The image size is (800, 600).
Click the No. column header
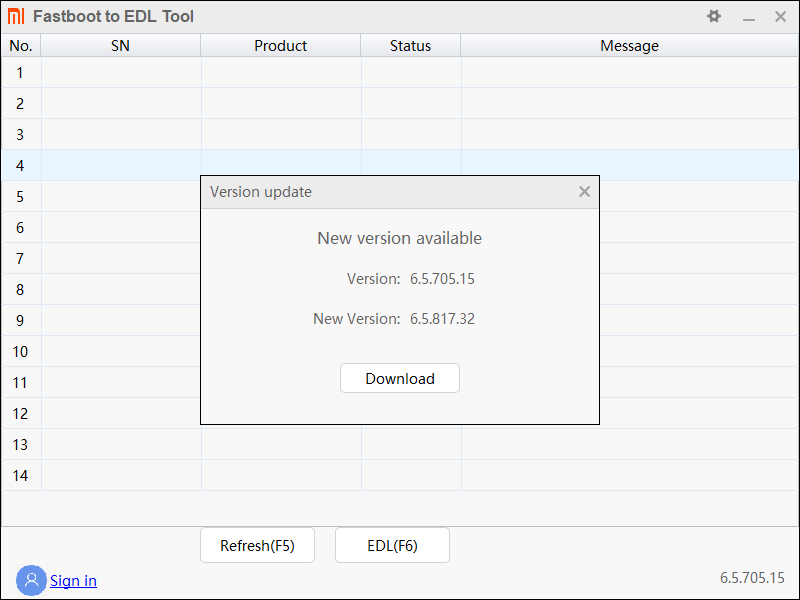(21, 45)
